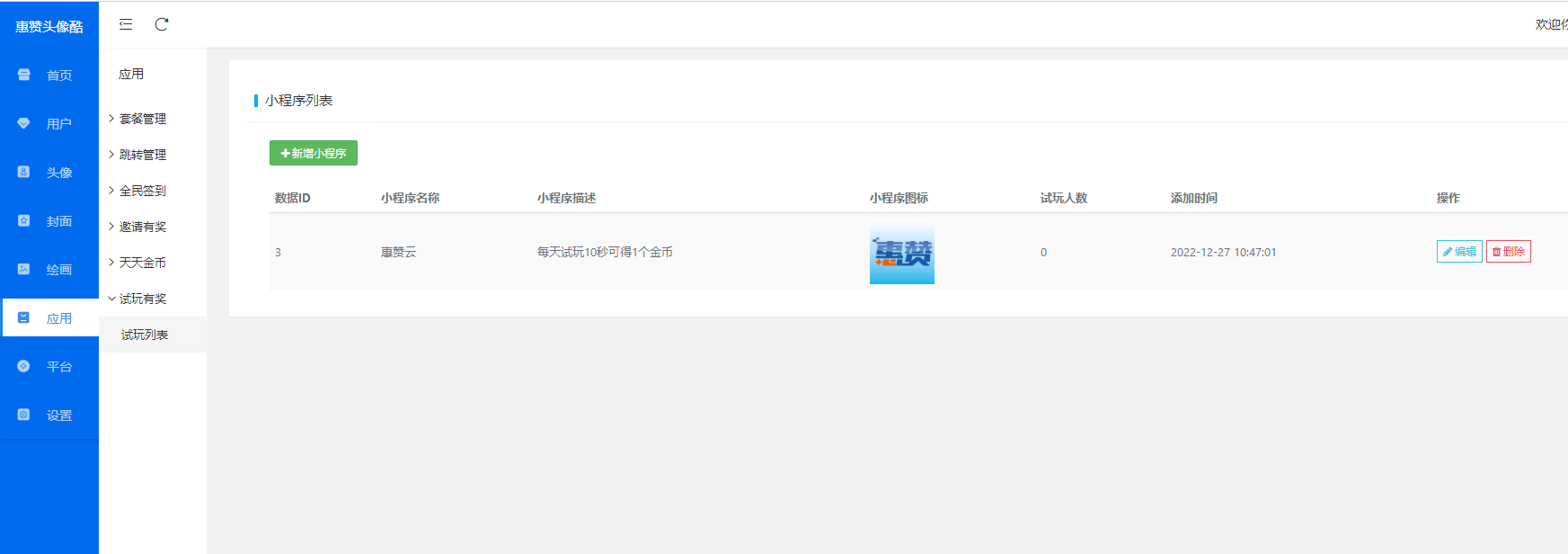Open the 设置 menu item
The image size is (1568, 554).
49,415
